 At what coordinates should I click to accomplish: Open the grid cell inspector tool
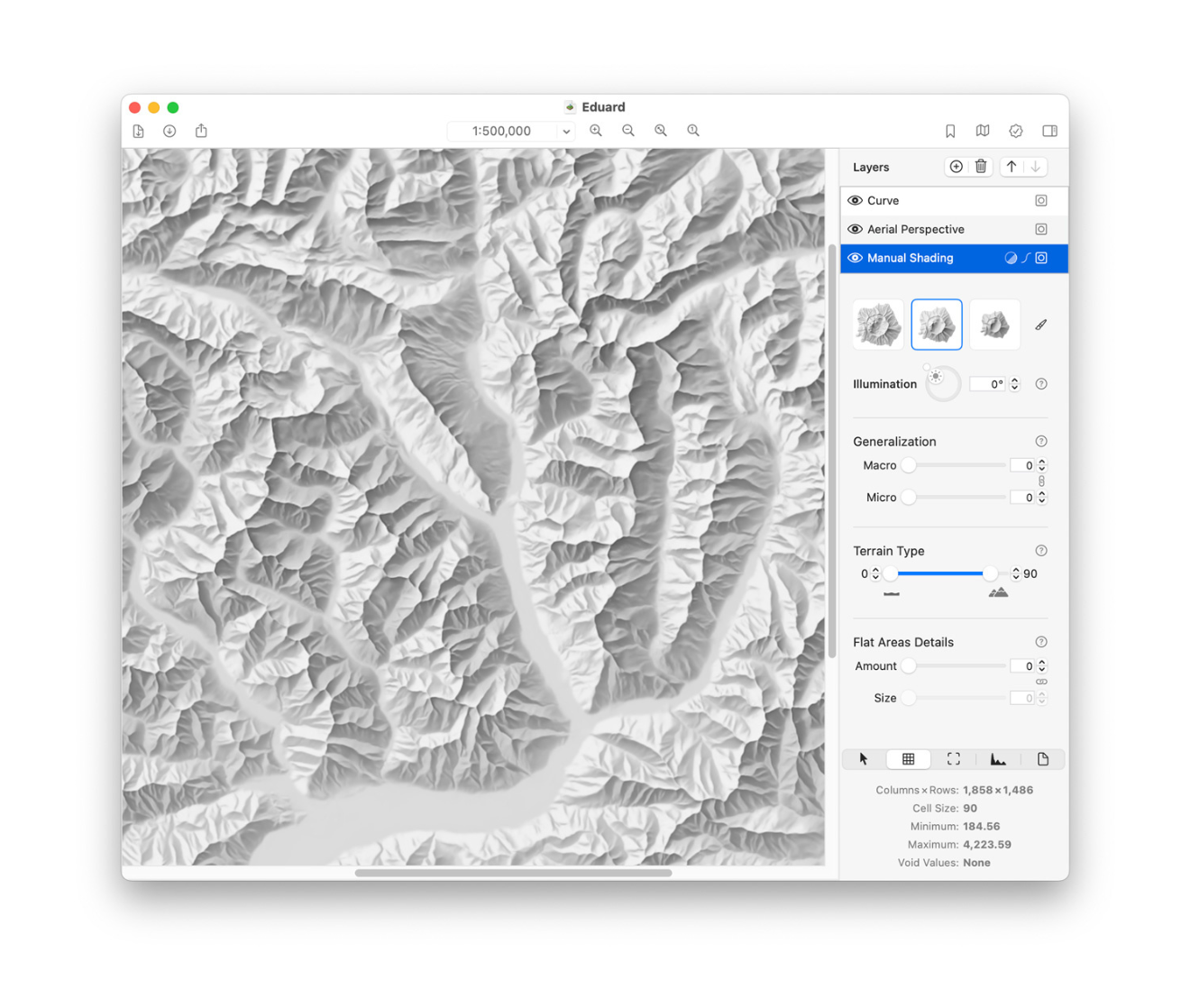[x=908, y=759]
